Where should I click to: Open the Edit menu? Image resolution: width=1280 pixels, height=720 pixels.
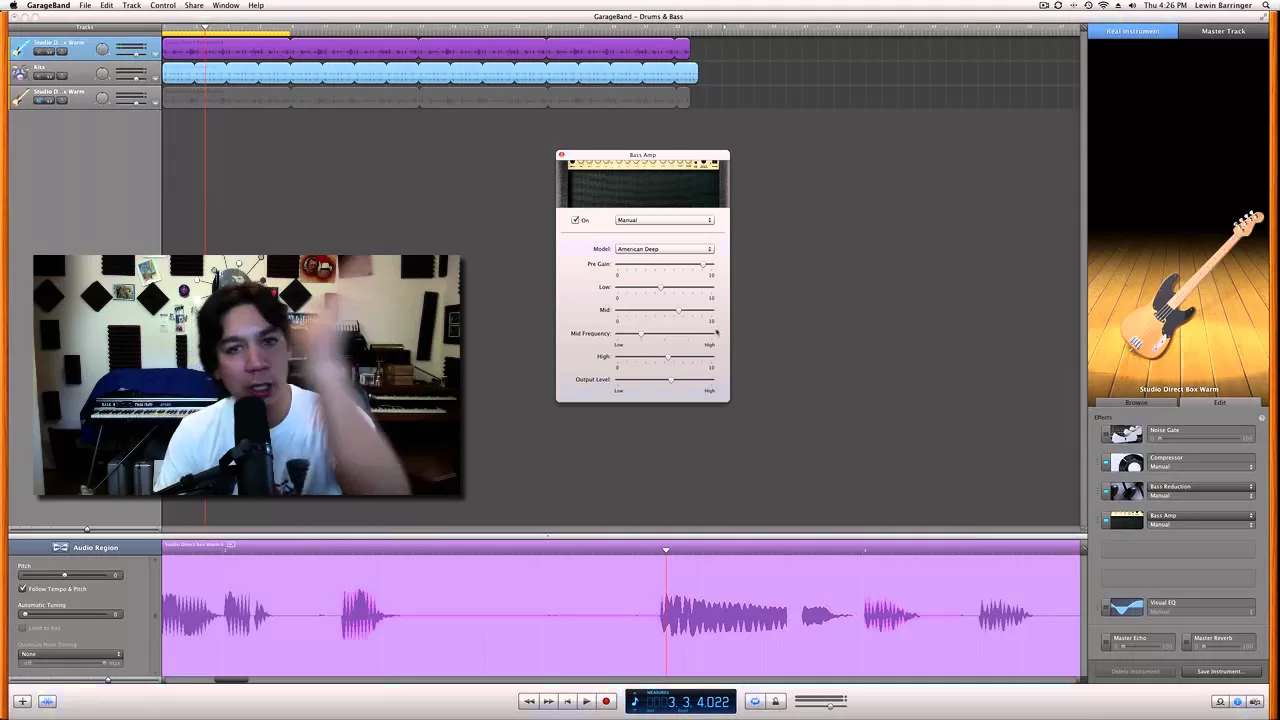click(x=106, y=5)
